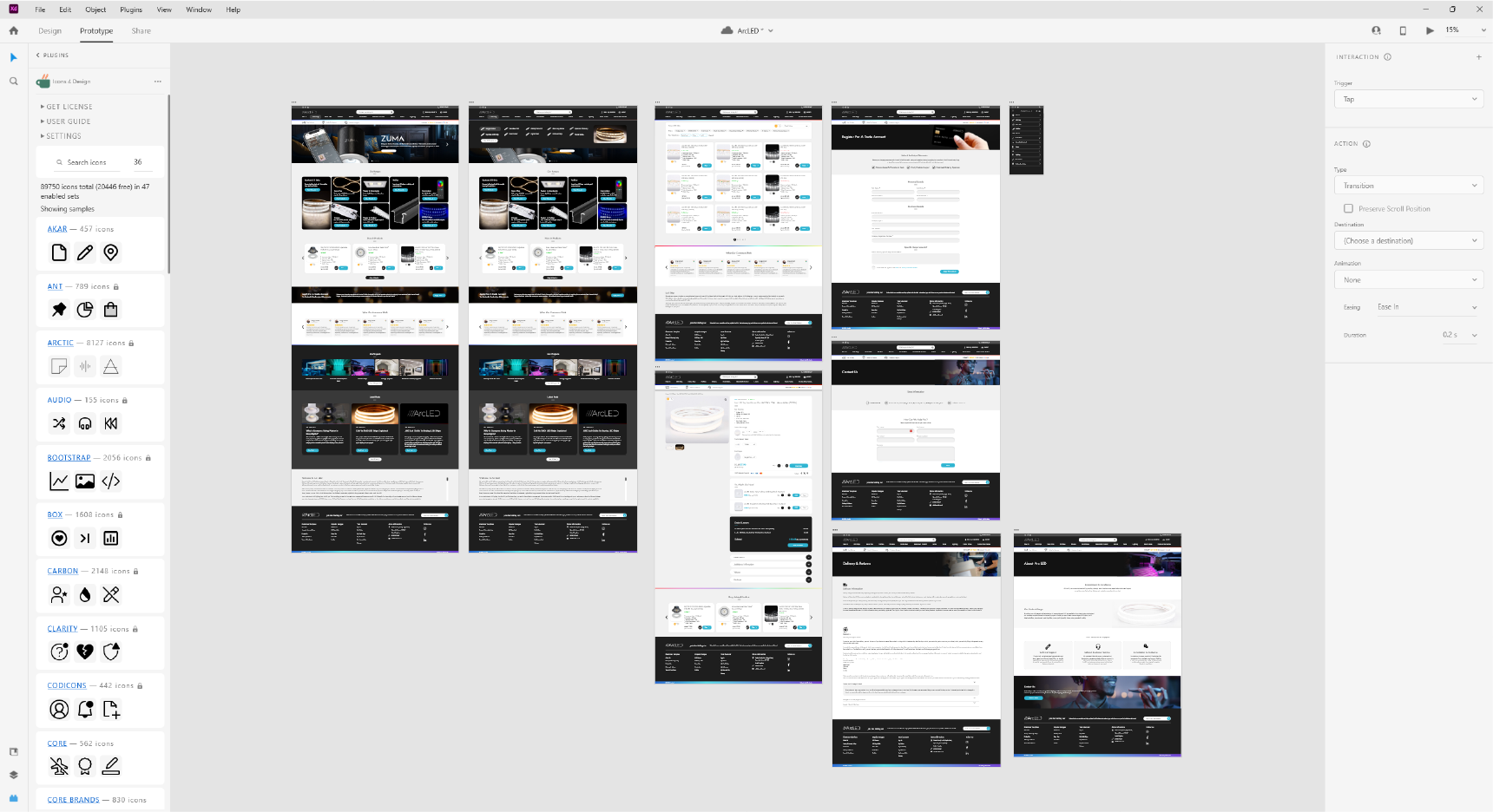Click the invite-to-document user icon
Viewport: 1493px width, 812px height.
coord(1376,30)
